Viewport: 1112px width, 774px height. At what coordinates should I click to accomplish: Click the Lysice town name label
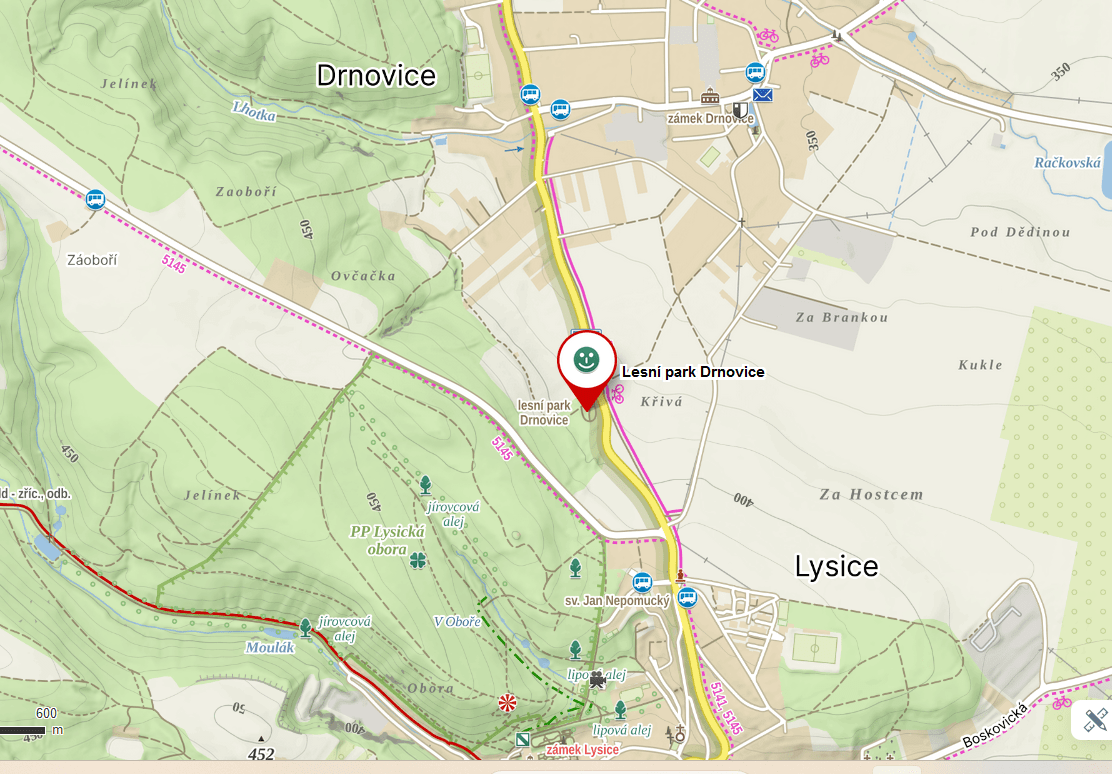(x=836, y=566)
